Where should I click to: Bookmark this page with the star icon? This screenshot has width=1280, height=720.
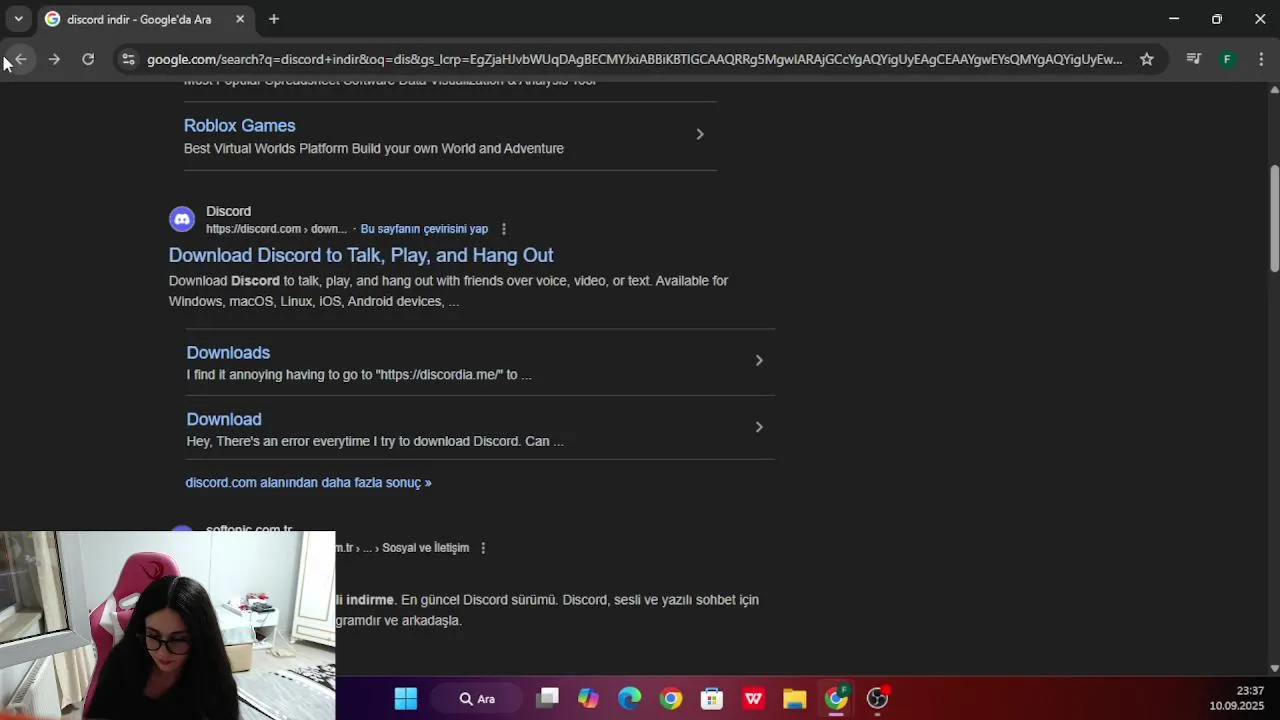pos(1147,59)
